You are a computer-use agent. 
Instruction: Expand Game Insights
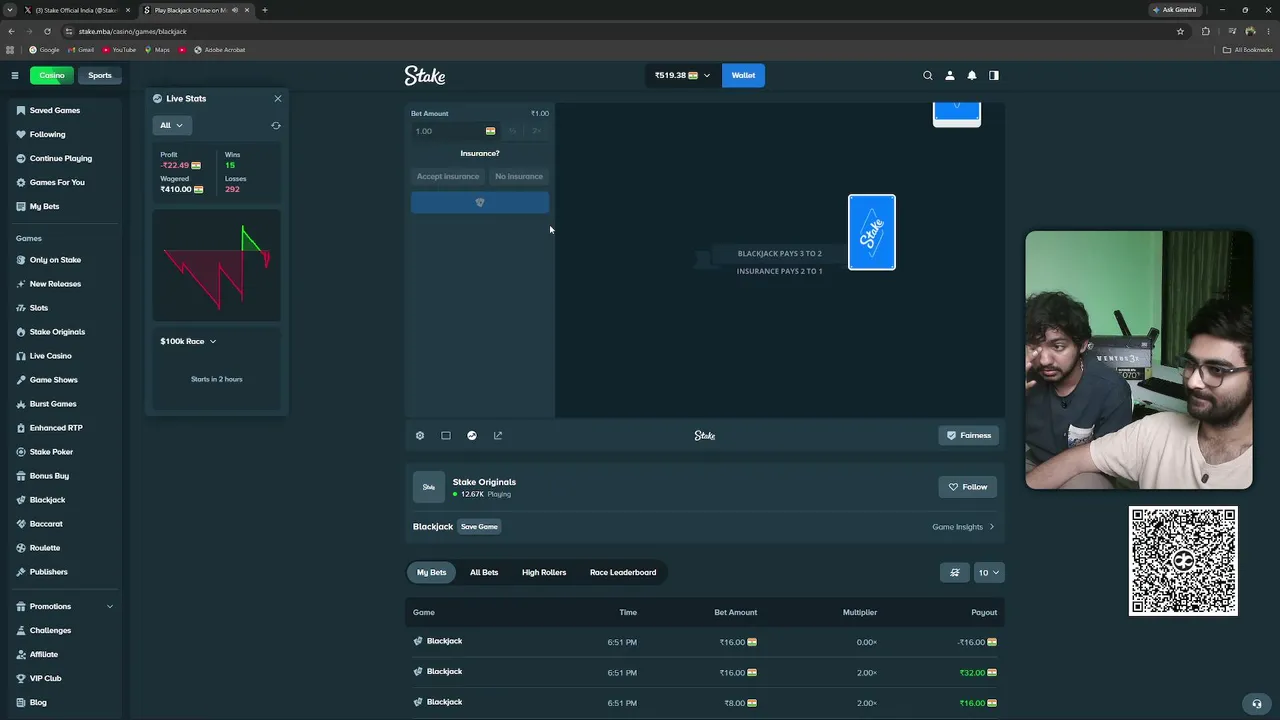pos(963,527)
